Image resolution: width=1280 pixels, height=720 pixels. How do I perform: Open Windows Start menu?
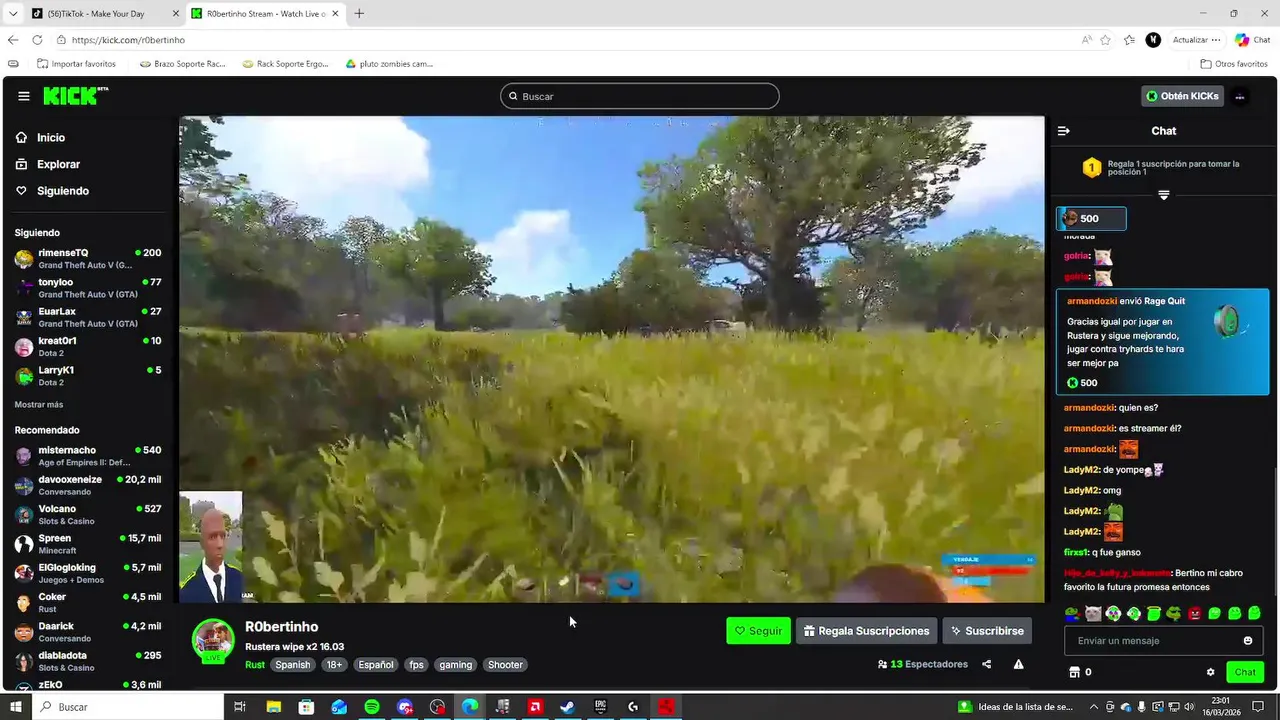pos(16,707)
